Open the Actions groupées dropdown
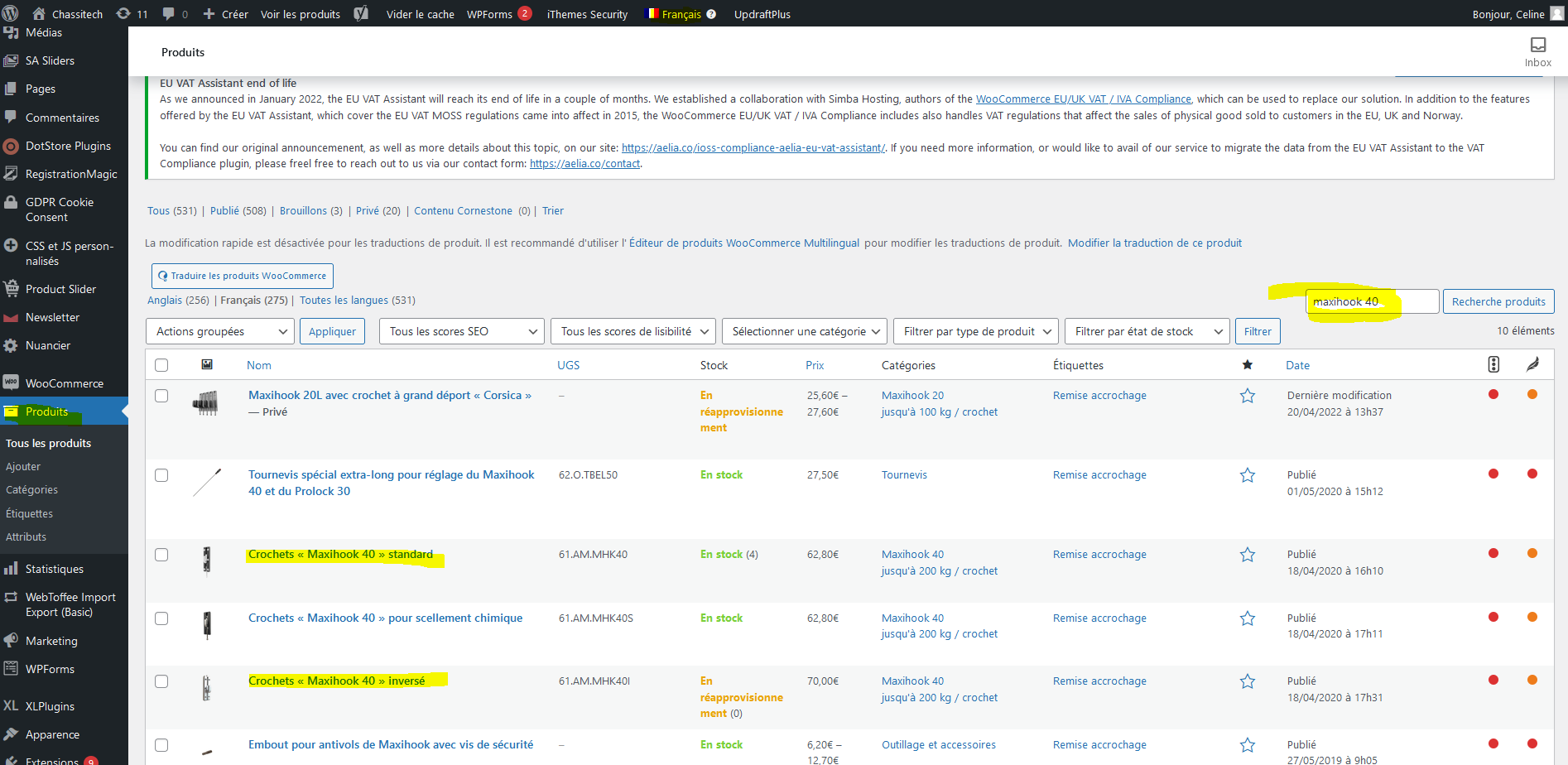1568x765 pixels. [x=220, y=331]
